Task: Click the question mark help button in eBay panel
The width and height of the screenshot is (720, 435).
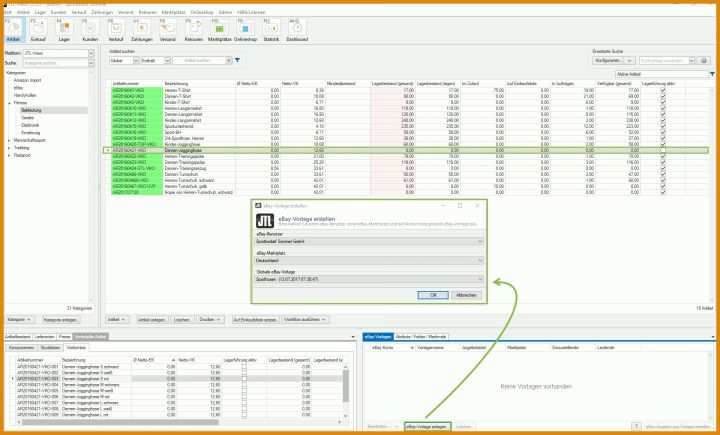Action: pyautogui.click(x=637, y=427)
